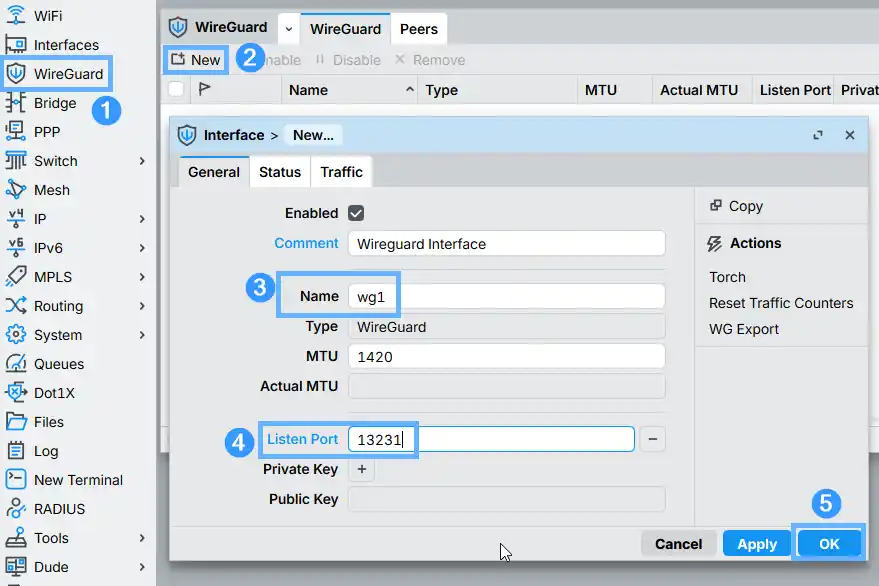Open the Dot1X sidebar icon
The width and height of the screenshot is (879, 586).
point(16,393)
